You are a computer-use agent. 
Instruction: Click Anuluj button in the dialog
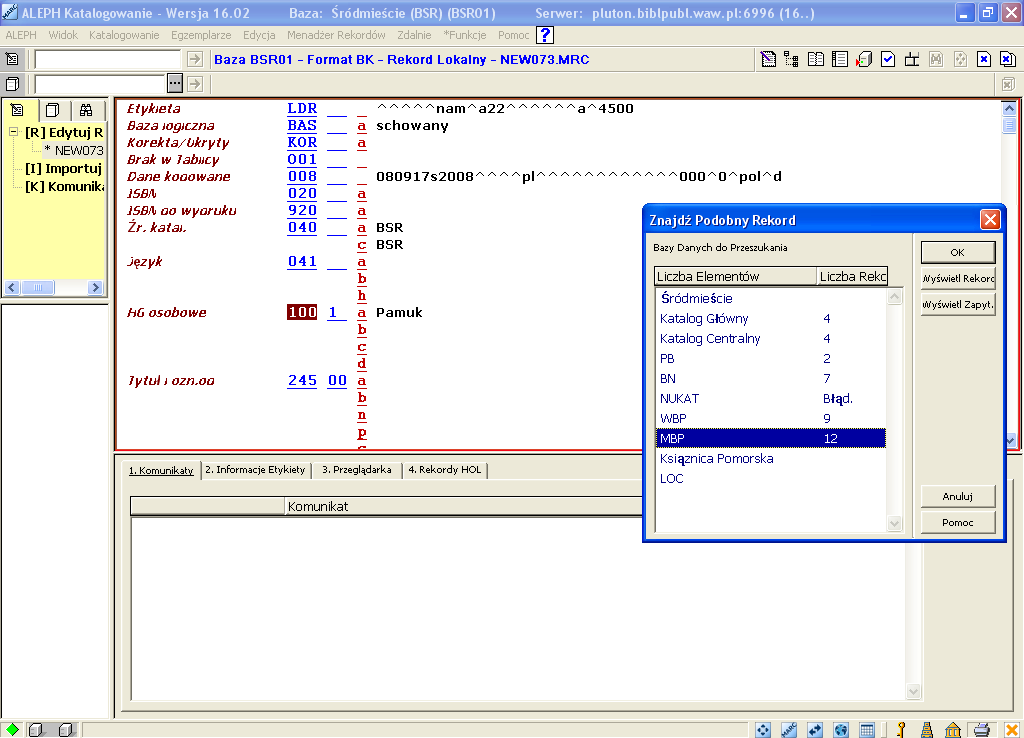957,496
